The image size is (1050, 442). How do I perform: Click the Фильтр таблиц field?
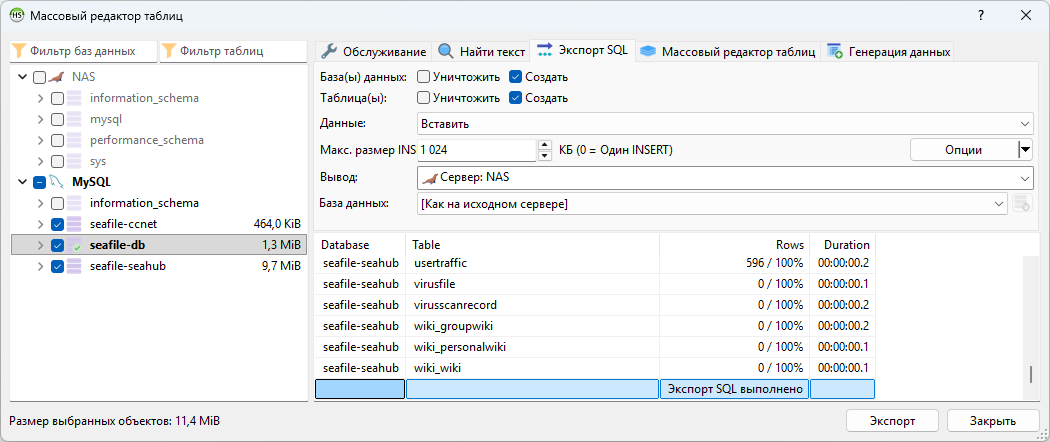pyautogui.click(x=233, y=51)
